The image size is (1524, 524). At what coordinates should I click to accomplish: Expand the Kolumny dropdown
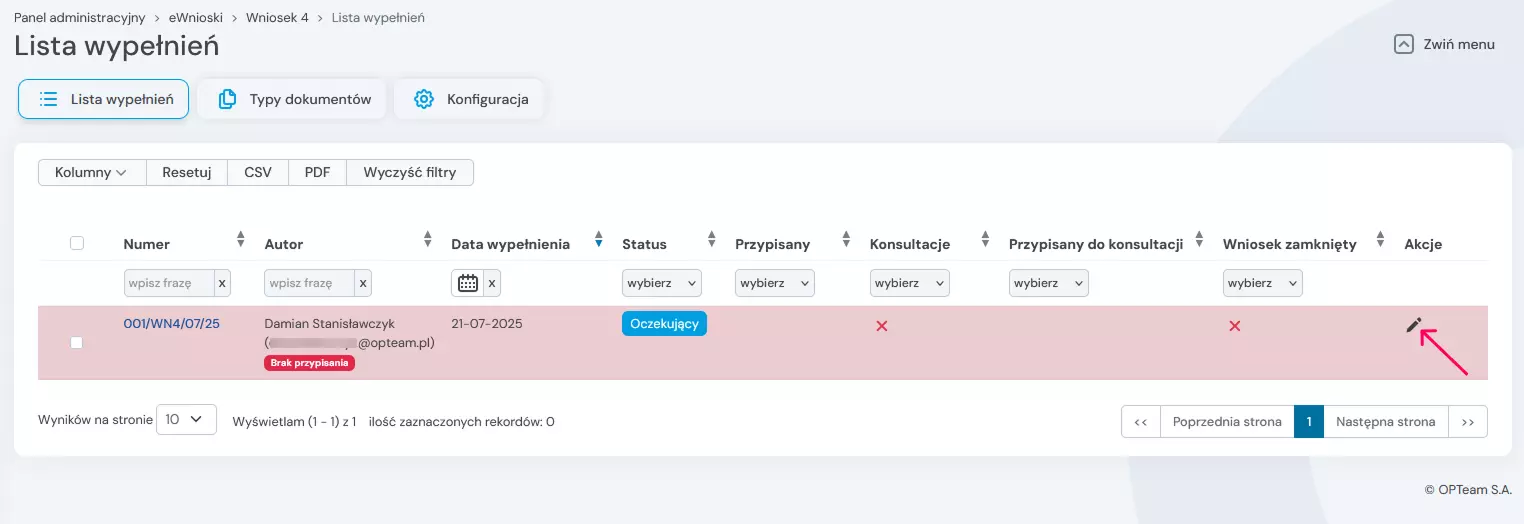(92, 172)
